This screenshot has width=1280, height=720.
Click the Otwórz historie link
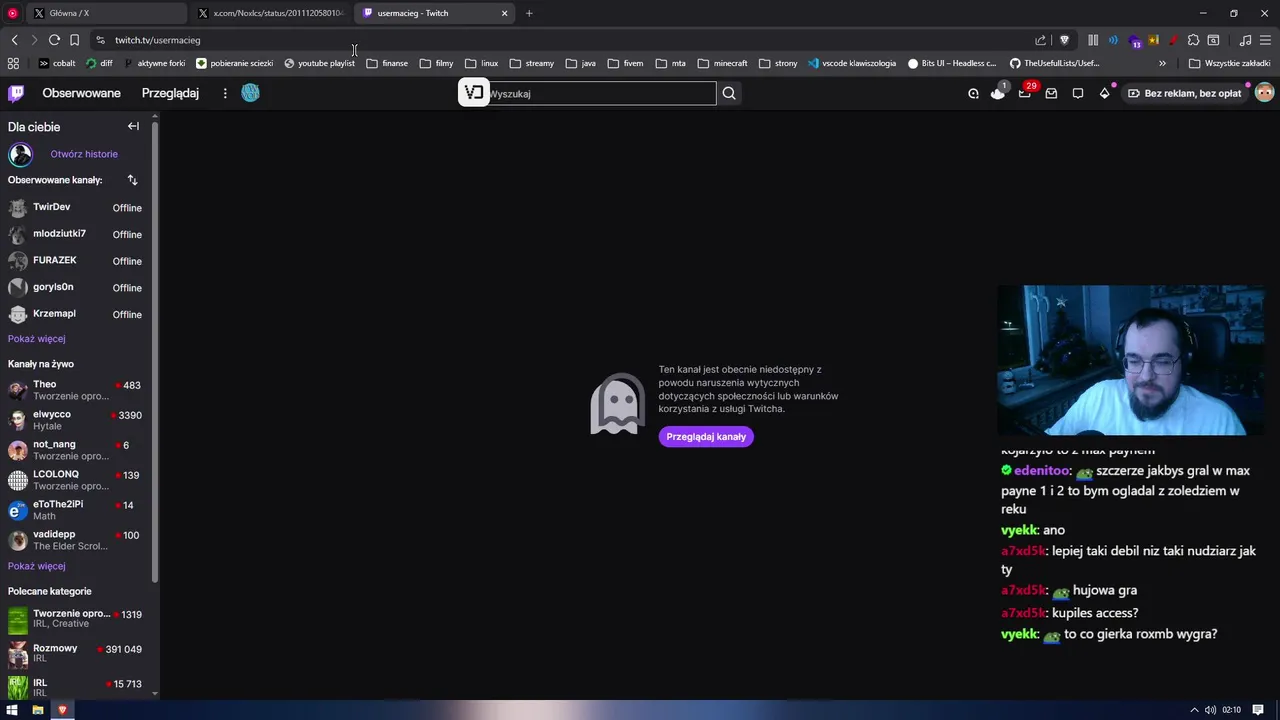(x=84, y=154)
